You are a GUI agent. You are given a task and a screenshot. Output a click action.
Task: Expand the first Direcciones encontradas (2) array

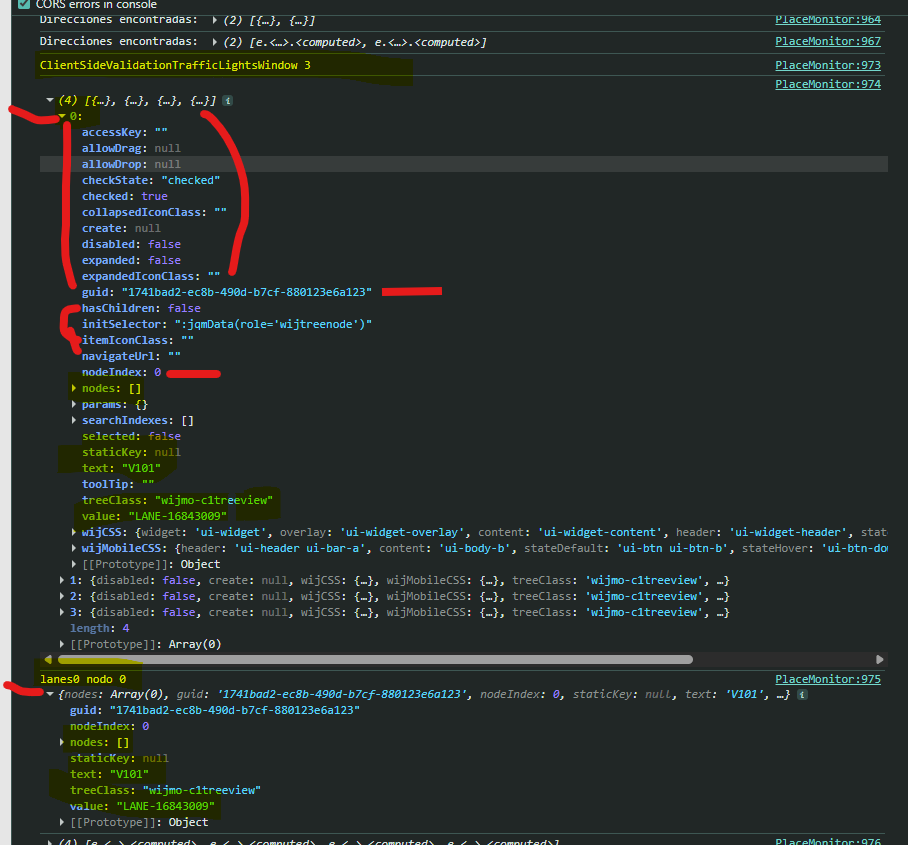pyautogui.click(x=215, y=20)
